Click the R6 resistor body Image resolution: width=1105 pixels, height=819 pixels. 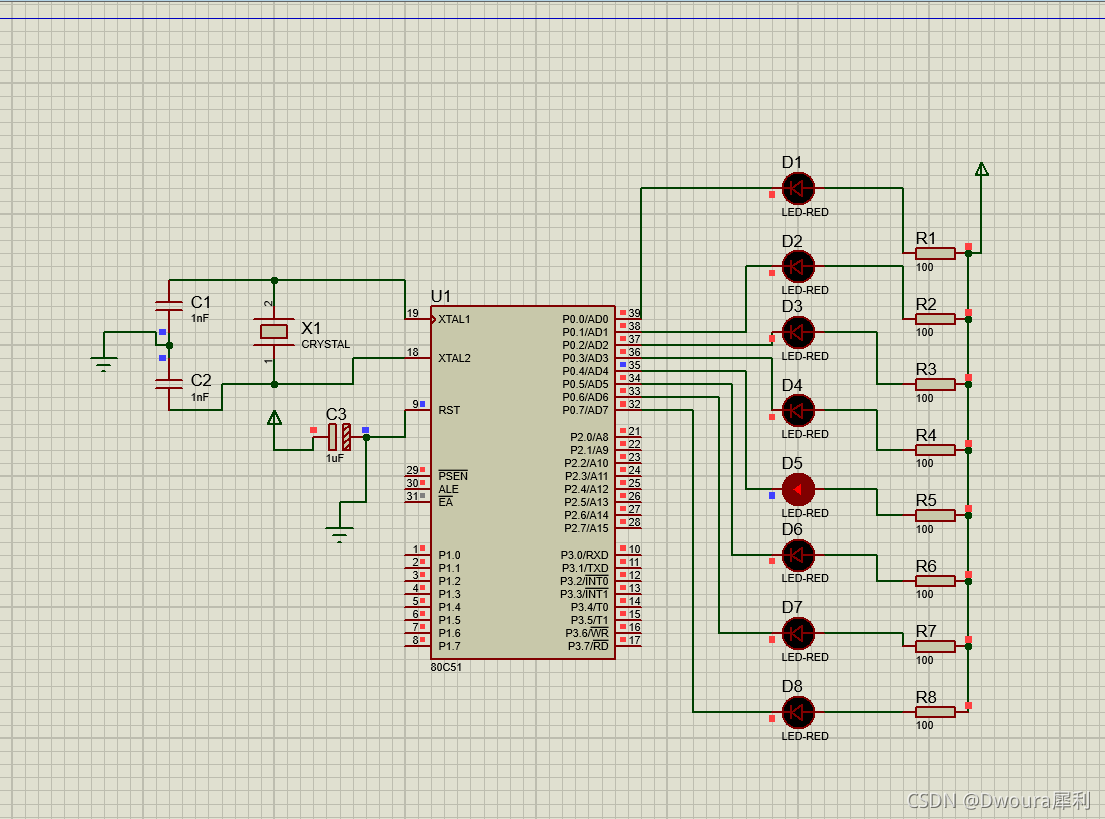935,581
